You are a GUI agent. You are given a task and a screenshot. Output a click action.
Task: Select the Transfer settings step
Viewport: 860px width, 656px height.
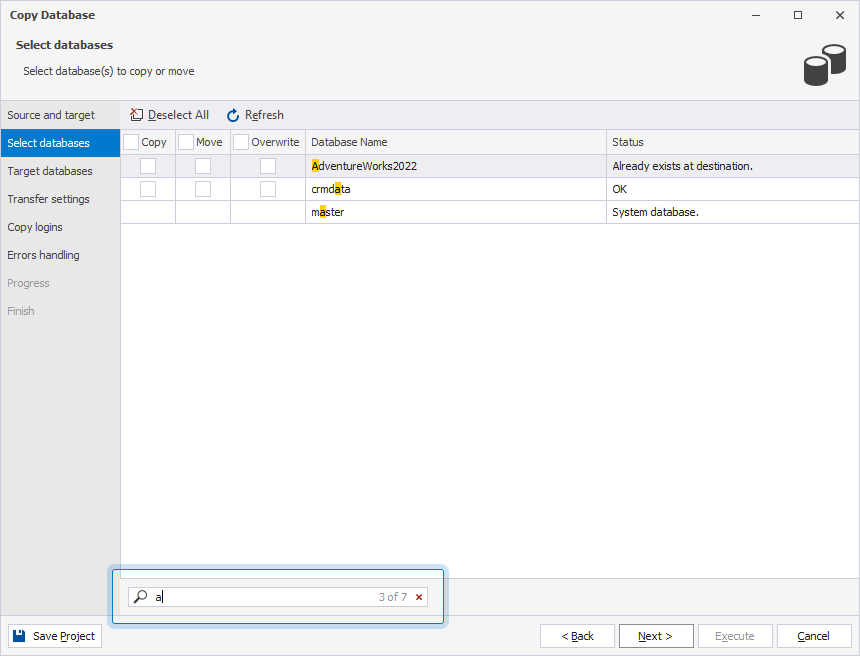[49, 199]
